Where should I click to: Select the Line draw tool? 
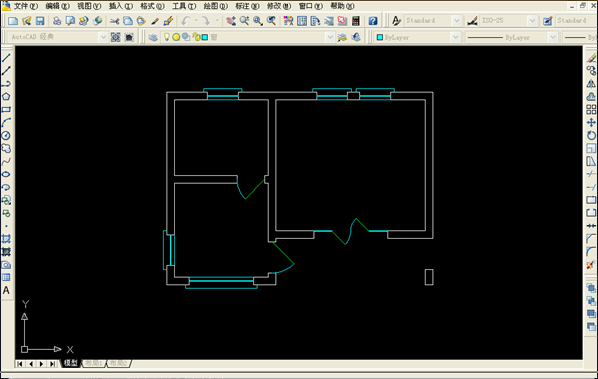[x=6, y=58]
